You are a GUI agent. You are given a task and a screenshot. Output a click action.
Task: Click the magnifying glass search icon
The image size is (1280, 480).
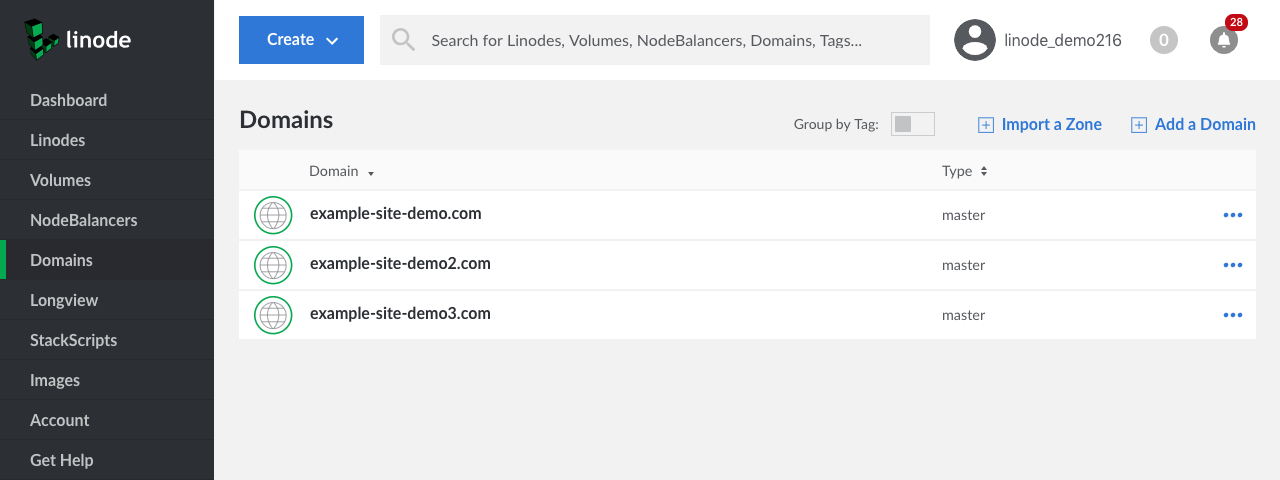click(403, 40)
